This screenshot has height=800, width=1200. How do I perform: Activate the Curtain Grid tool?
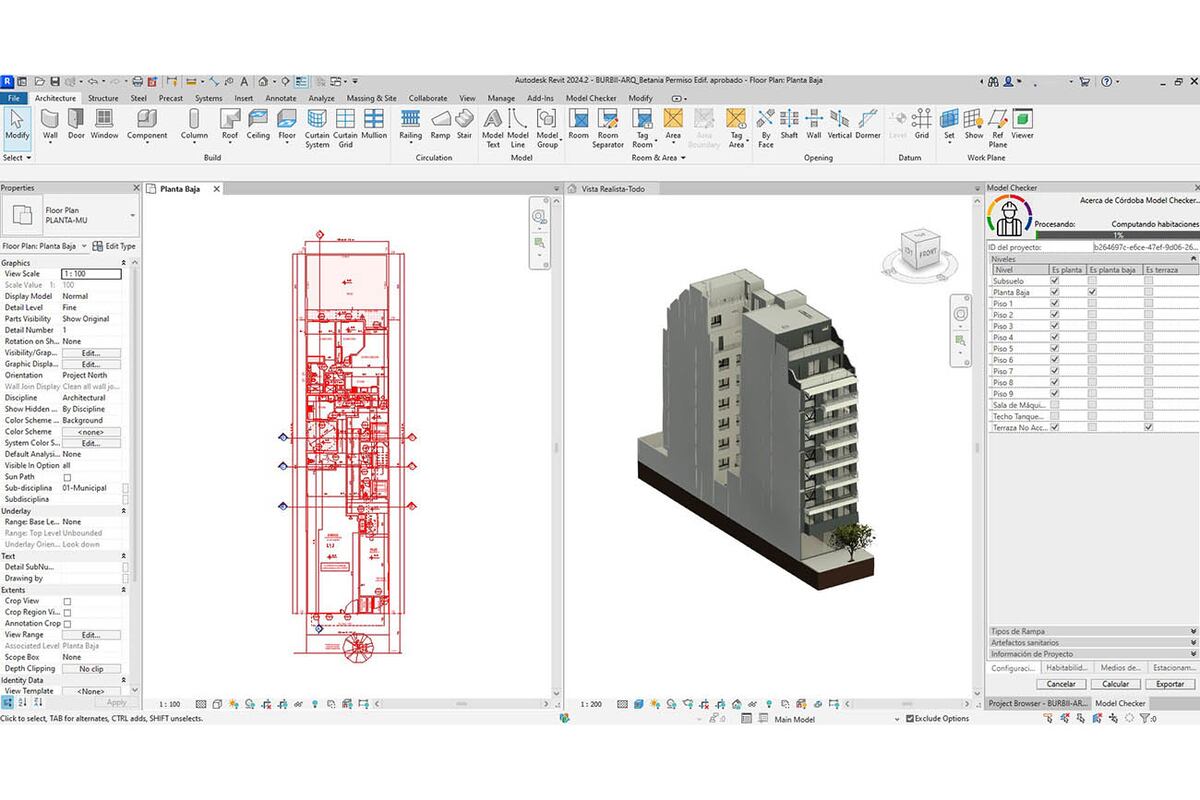345,128
